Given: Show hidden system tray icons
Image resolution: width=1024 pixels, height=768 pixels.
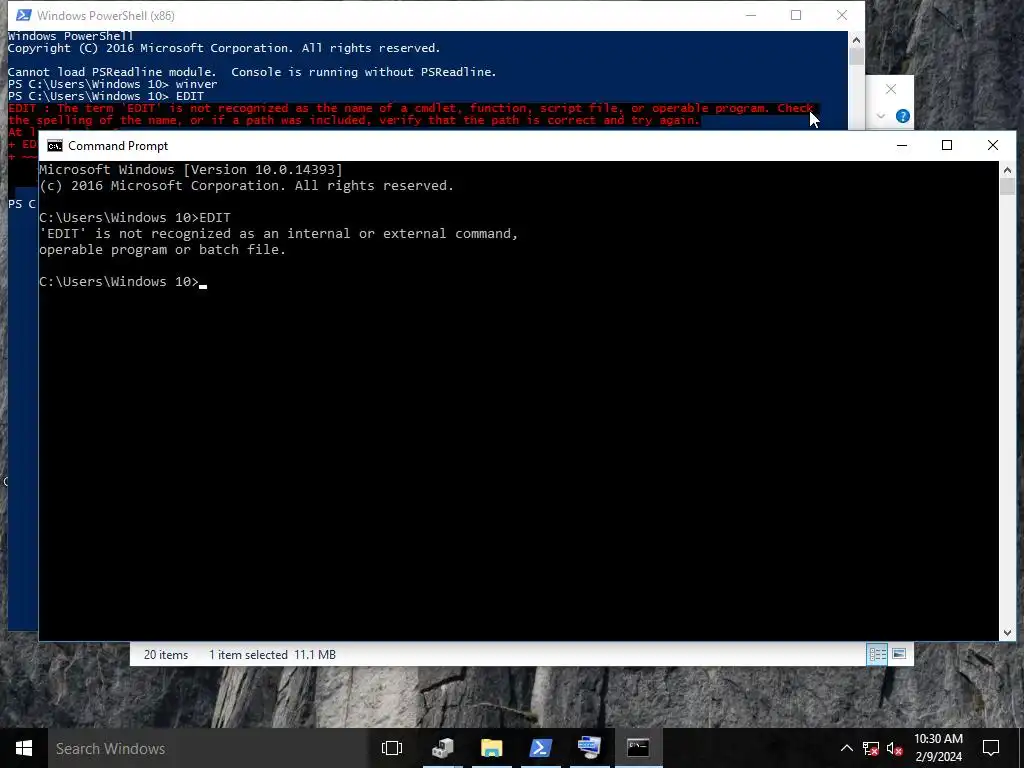Looking at the screenshot, I should coord(846,748).
